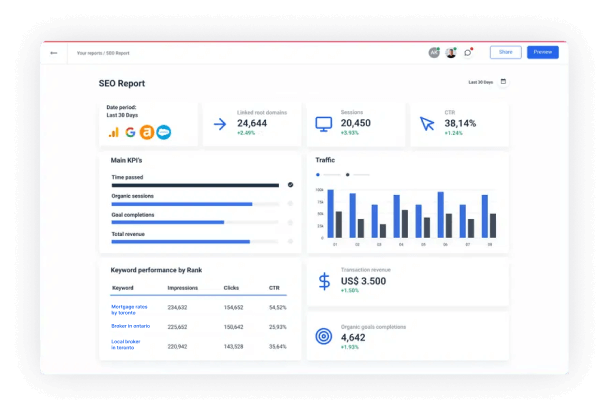
Task: Open the Google Analytics bar-chart icon
Action: pos(114,131)
